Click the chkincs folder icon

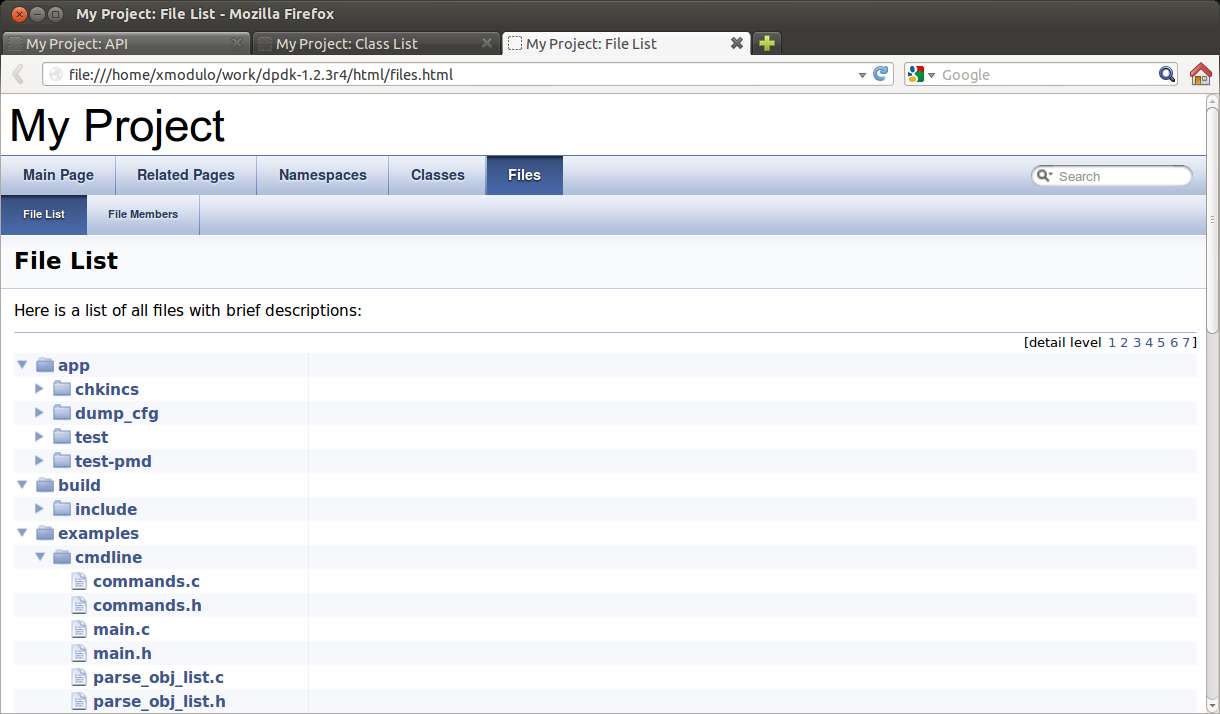click(62, 389)
